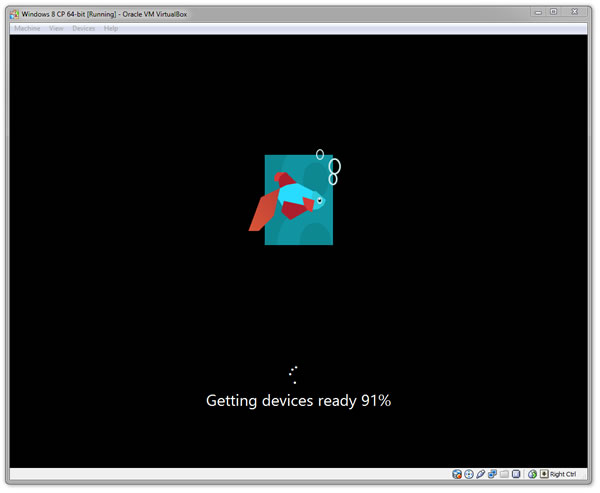Click the keyboard capture arrow icon
This screenshot has width=600, height=493.
pos(544,474)
